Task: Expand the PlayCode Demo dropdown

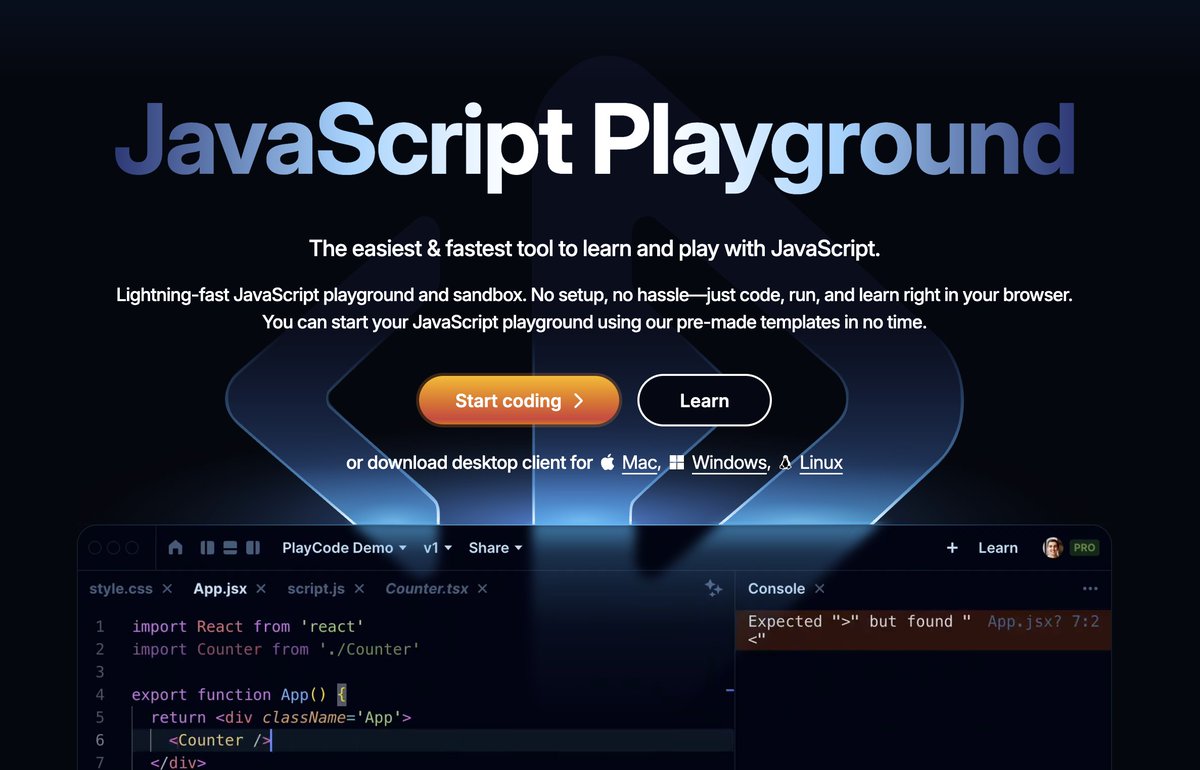Action: tap(344, 548)
